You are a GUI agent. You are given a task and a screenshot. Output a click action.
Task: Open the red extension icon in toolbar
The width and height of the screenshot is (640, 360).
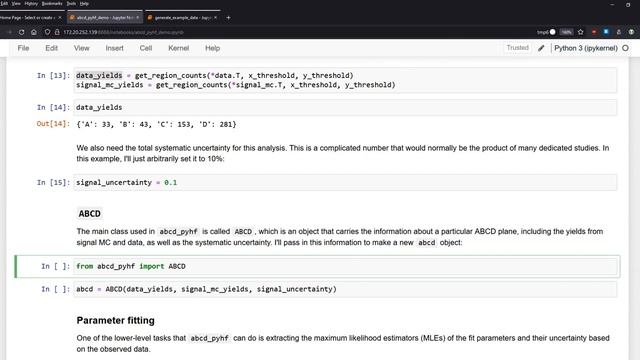click(594, 32)
